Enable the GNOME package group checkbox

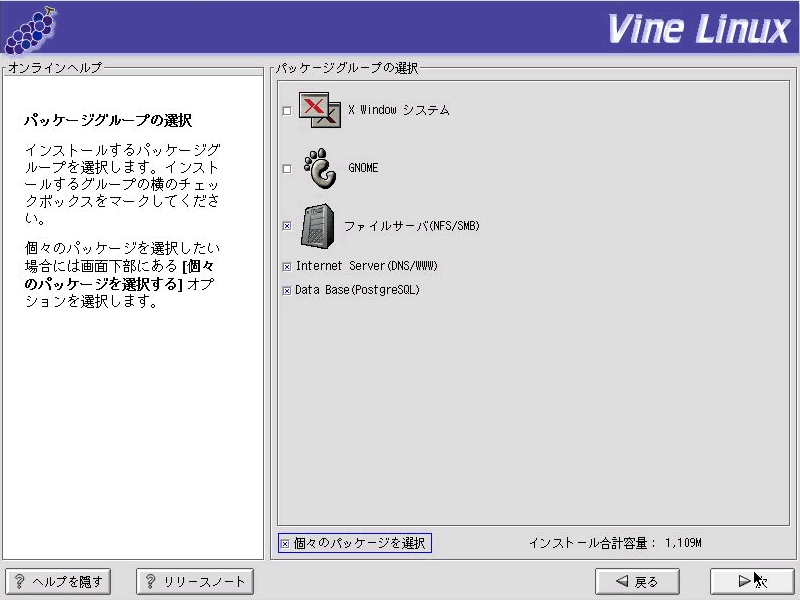click(287, 168)
